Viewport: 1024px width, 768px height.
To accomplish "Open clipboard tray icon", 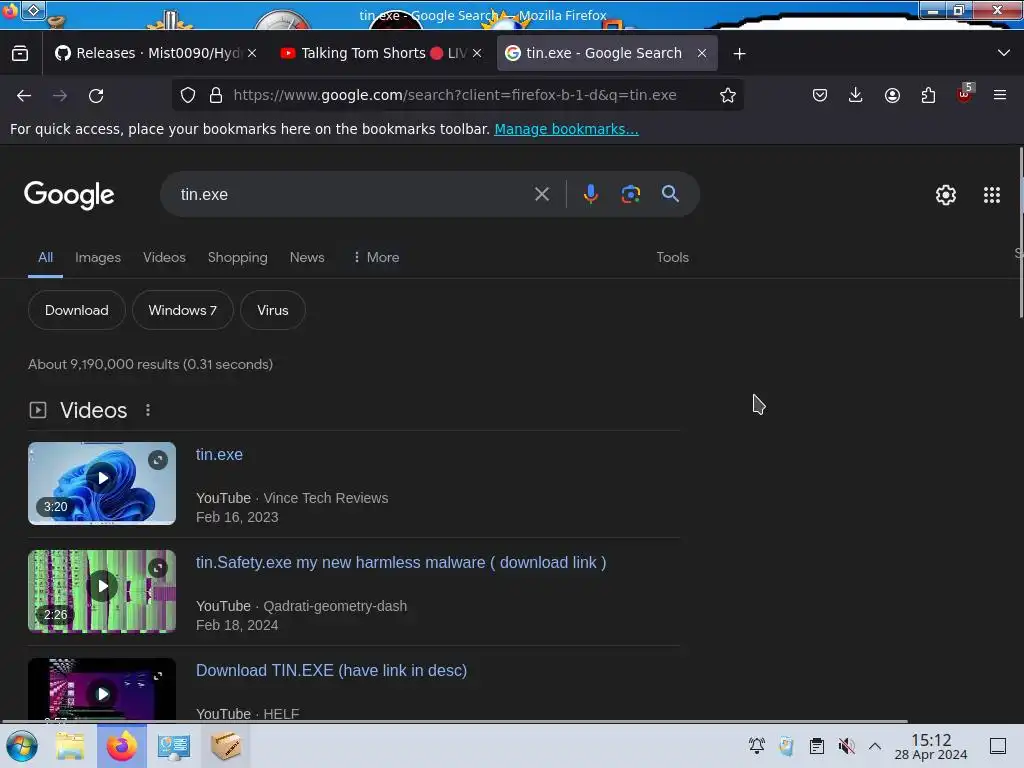I will click(816, 746).
